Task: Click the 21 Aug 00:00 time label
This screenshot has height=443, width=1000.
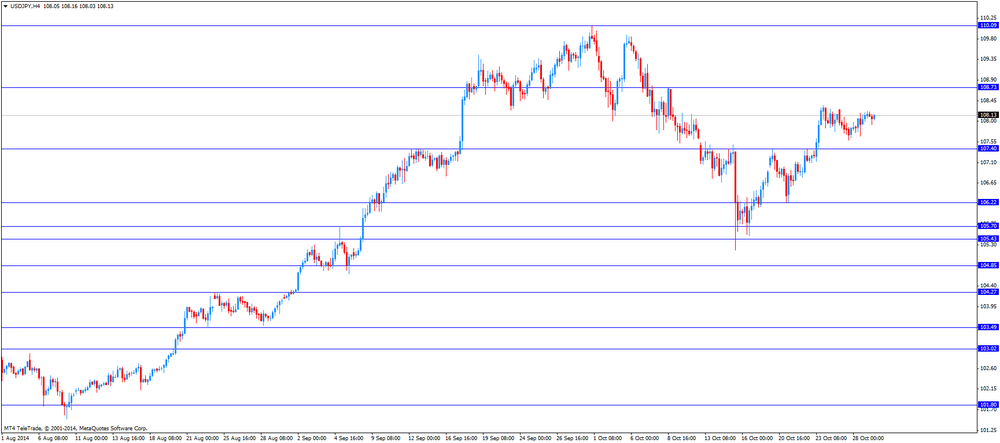Action: (202, 439)
